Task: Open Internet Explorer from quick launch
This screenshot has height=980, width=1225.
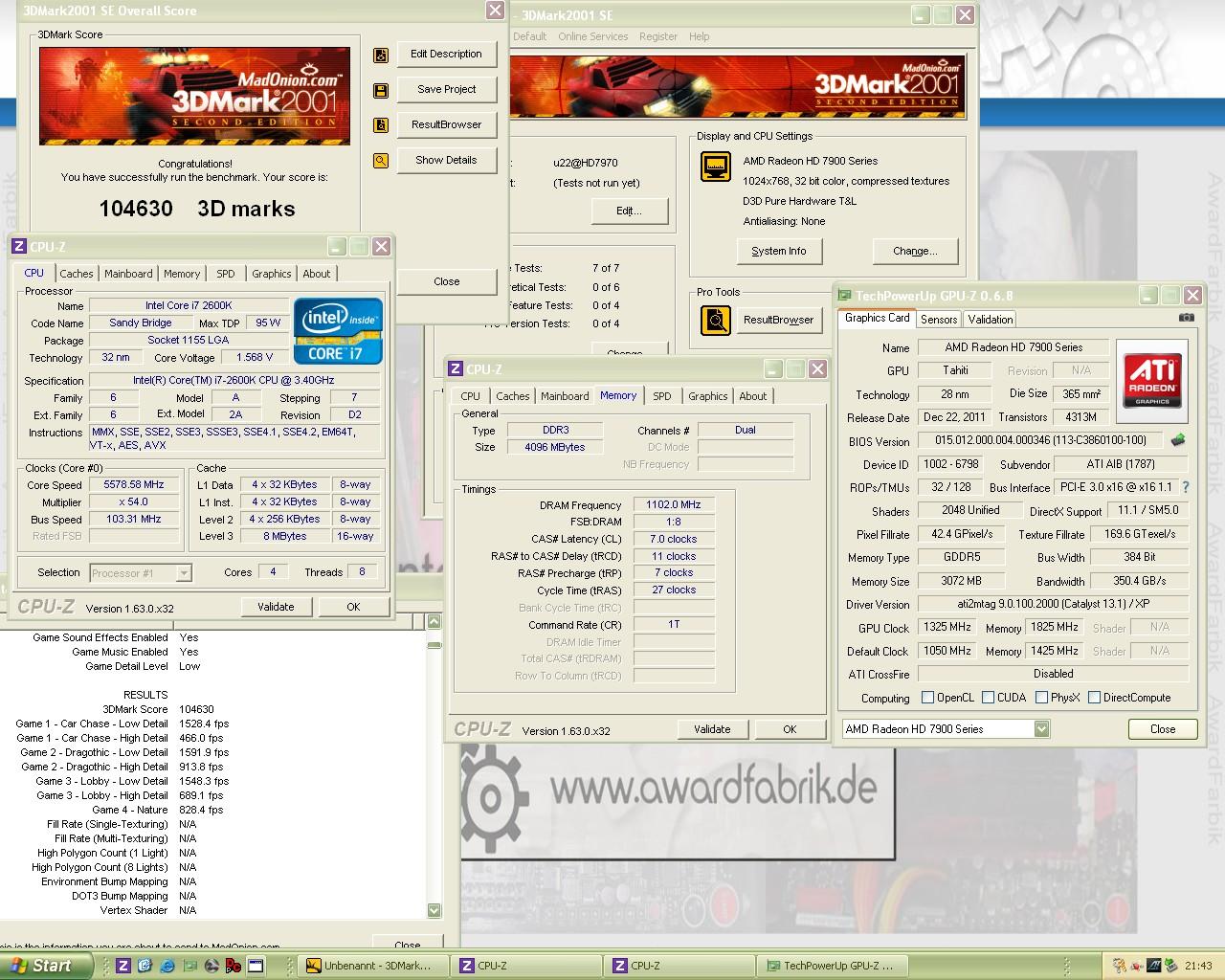Action: pos(167,966)
